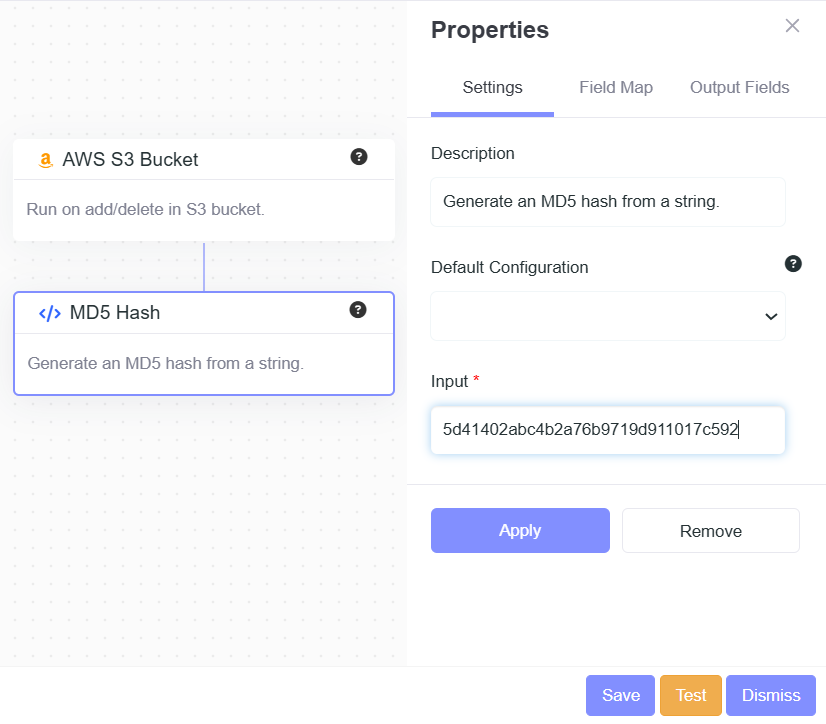
Task: Open the Field Map tab
Action: 616,88
